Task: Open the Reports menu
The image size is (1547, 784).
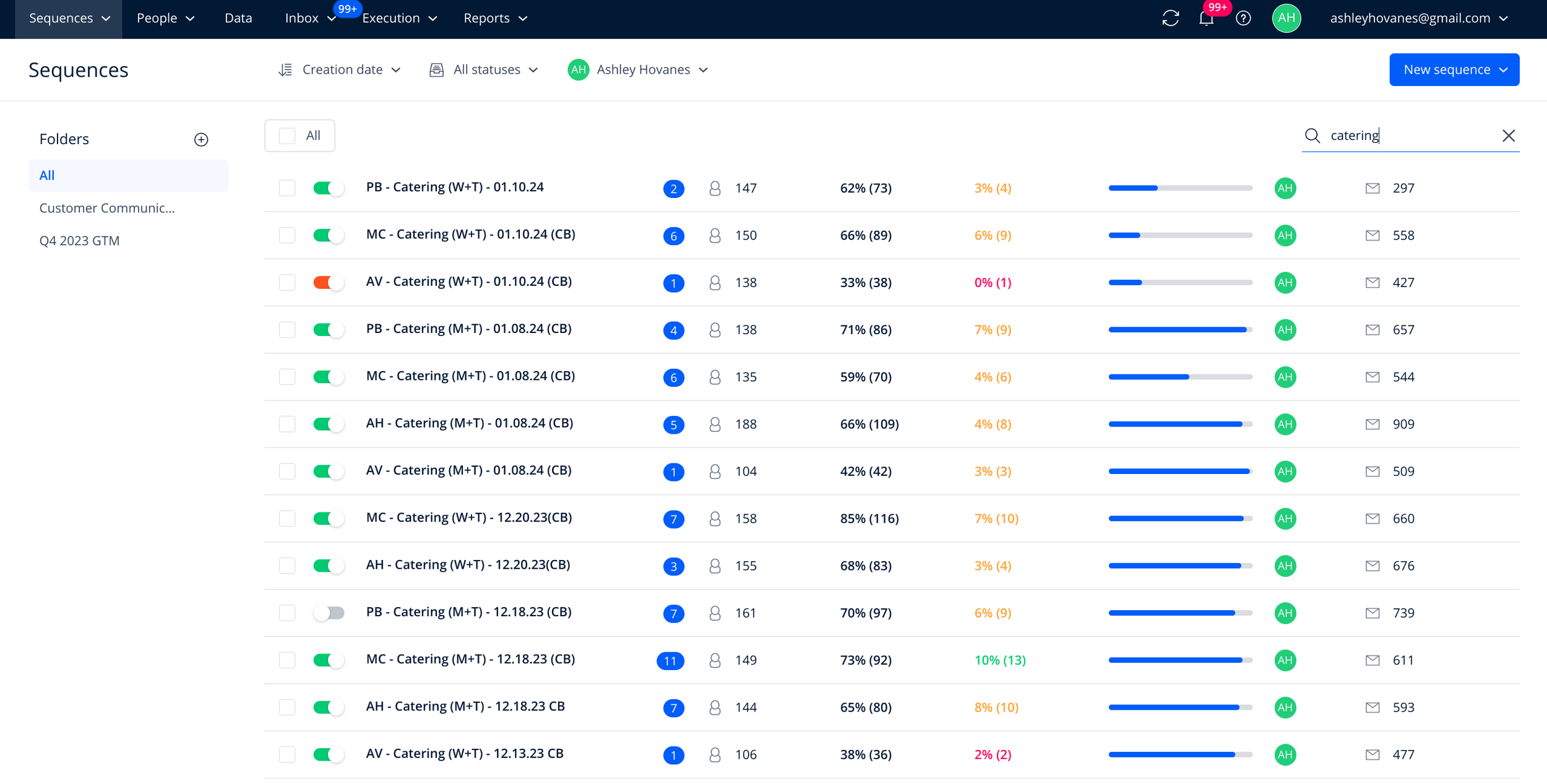Action: [x=496, y=19]
